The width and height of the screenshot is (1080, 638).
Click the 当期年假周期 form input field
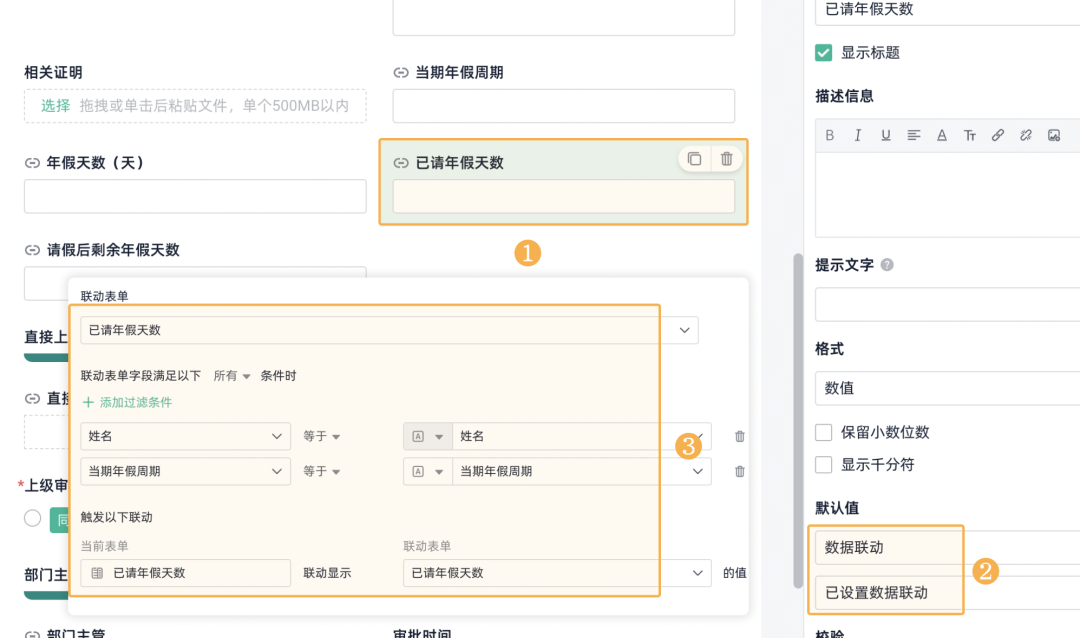point(563,106)
